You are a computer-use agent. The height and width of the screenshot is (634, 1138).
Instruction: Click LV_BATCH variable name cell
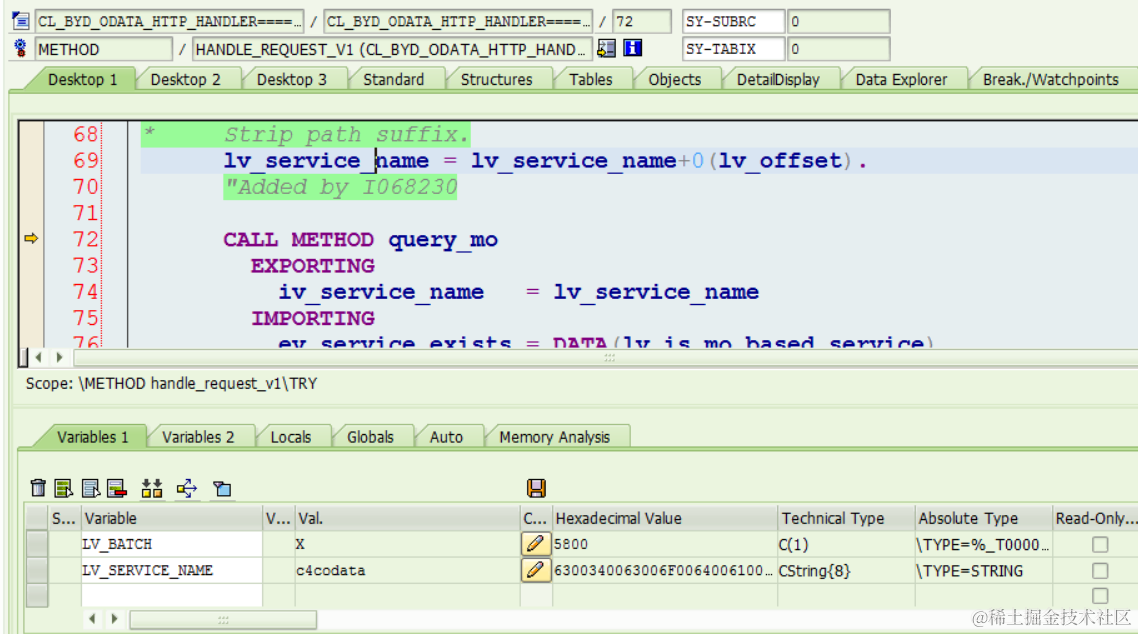pyautogui.click(x=171, y=544)
